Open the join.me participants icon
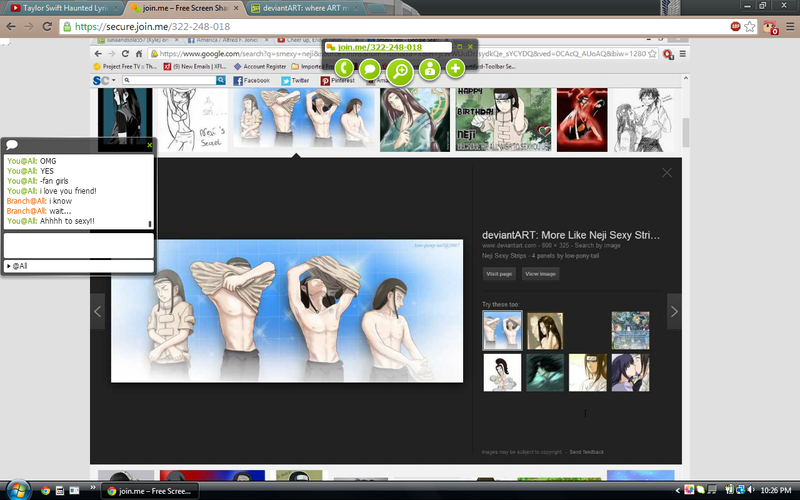The height and width of the screenshot is (500, 800). [x=430, y=69]
